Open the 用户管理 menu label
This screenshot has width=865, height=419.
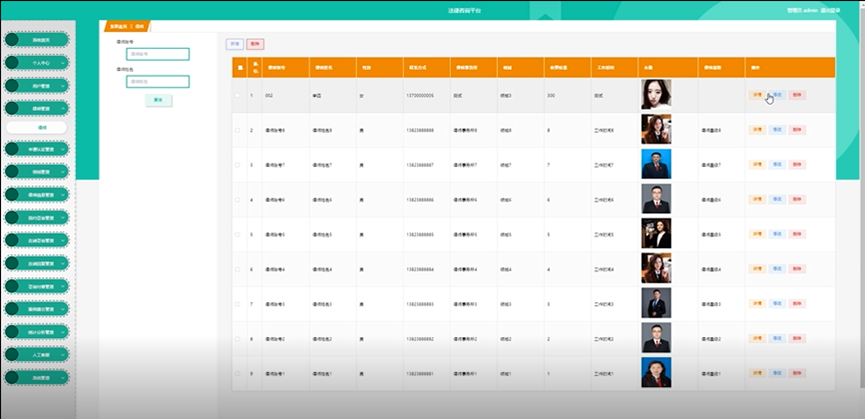pyautogui.click(x=41, y=87)
